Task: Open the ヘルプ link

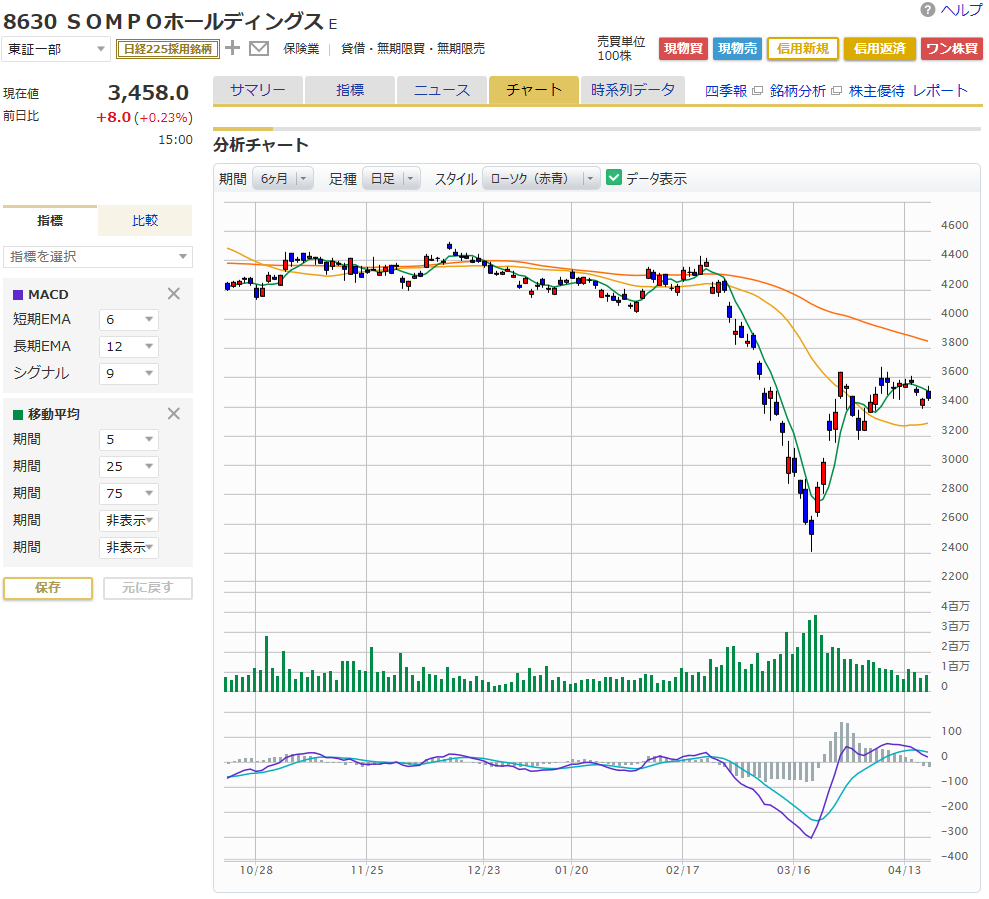Action: 961,10
